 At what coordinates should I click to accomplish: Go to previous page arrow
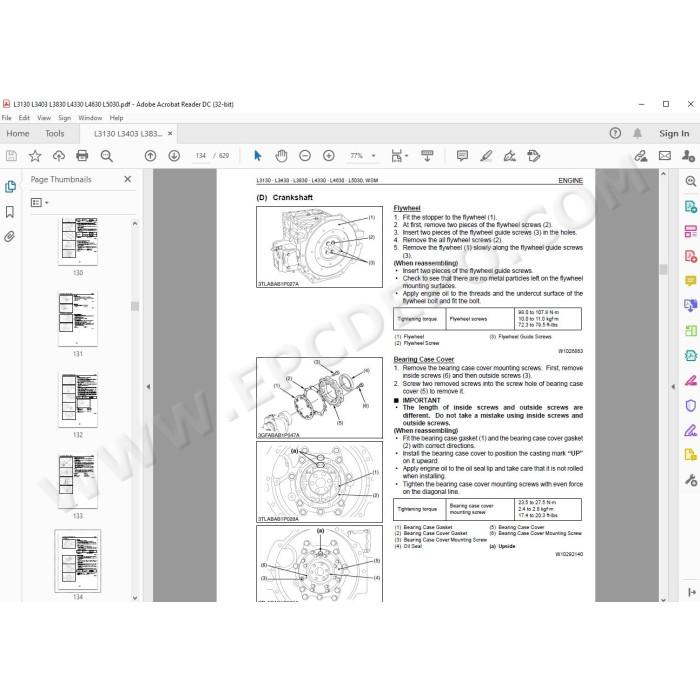tap(150, 156)
